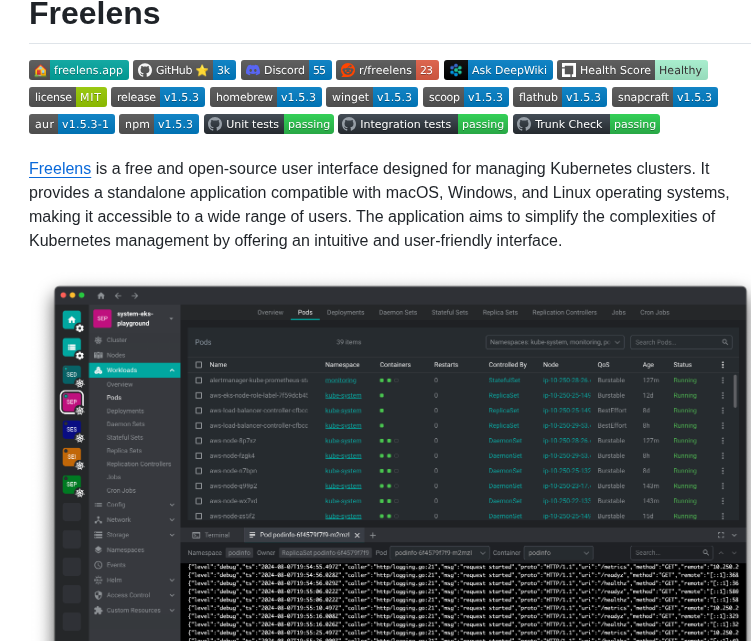Screen dimensions: 751x641
Task: Open the release v1.5.3 badge
Action: (158, 97)
